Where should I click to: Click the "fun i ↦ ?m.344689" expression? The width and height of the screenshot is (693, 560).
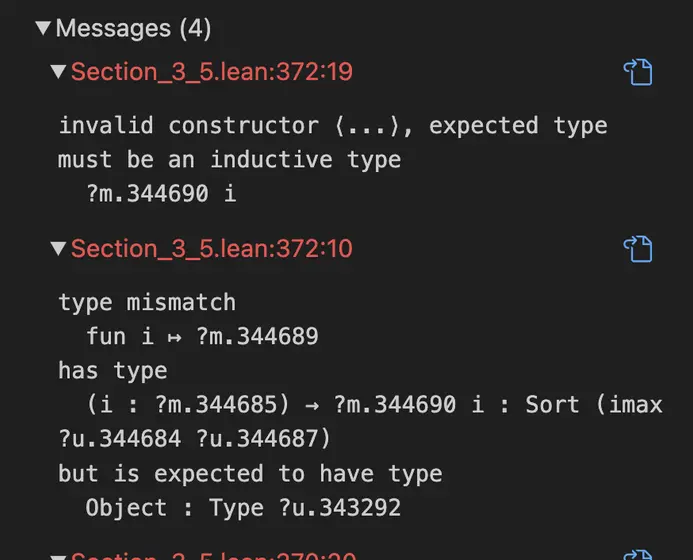click(202, 336)
